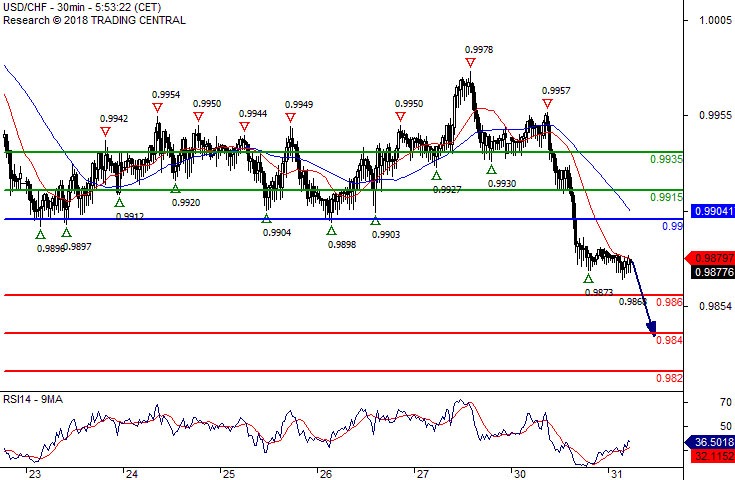Click the 0.9957 swing high label

(x=556, y=91)
